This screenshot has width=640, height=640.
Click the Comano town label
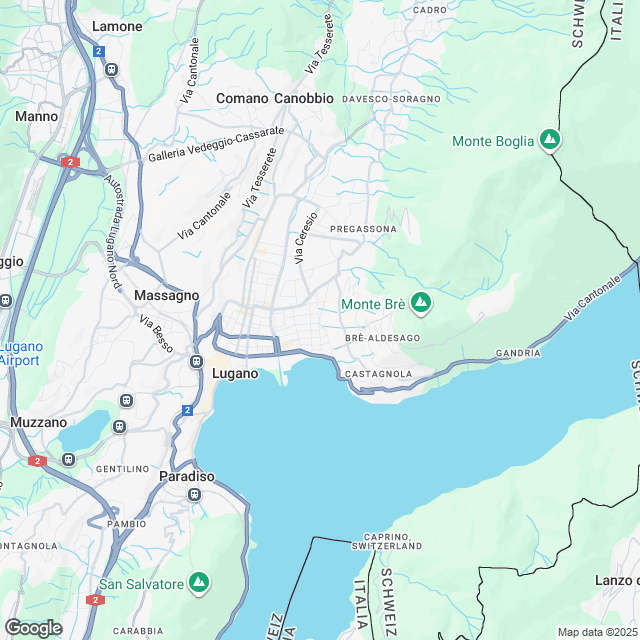pos(242,98)
